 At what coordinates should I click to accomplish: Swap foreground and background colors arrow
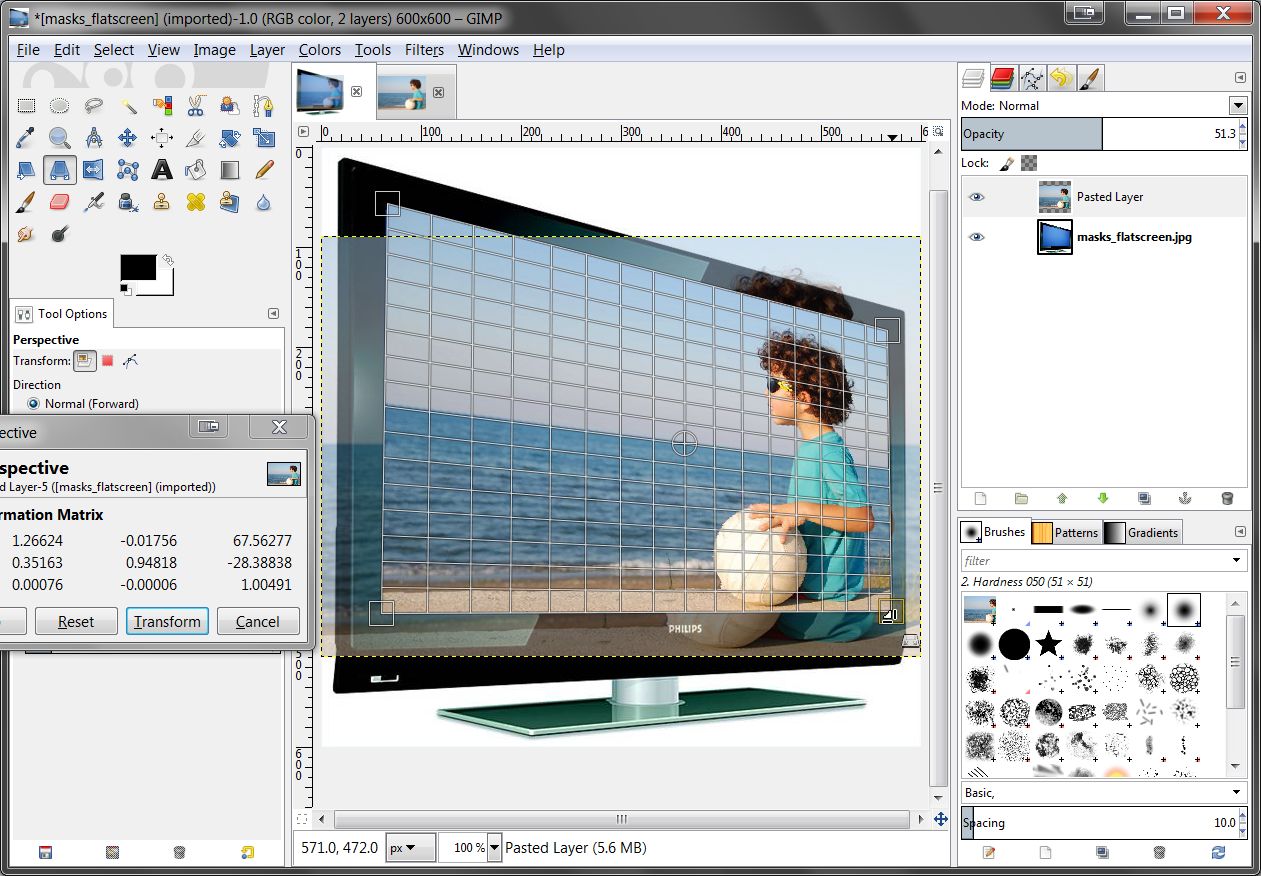[168, 260]
